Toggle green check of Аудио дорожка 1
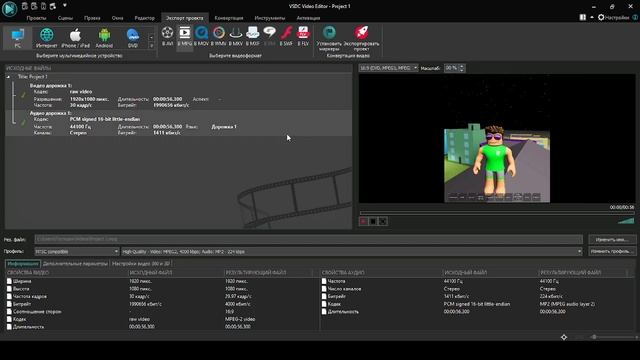 click(x=23, y=122)
